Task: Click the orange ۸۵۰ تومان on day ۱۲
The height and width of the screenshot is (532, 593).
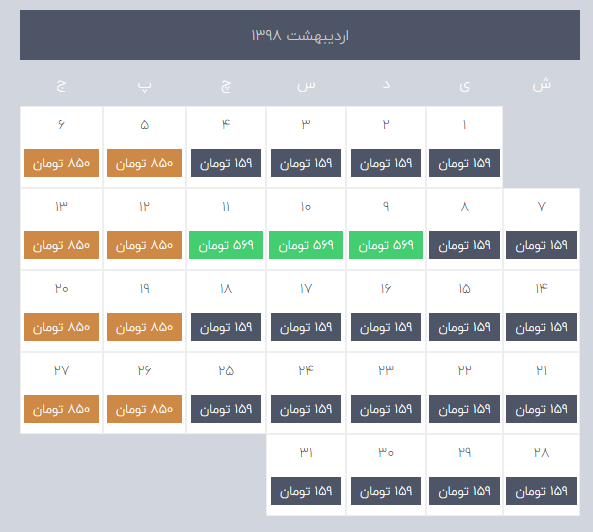Action: (144, 245)
